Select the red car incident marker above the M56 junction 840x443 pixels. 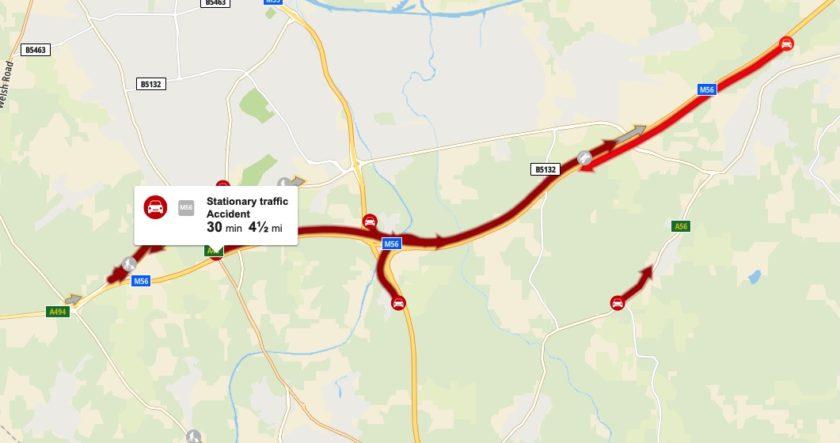pos(370,221)
